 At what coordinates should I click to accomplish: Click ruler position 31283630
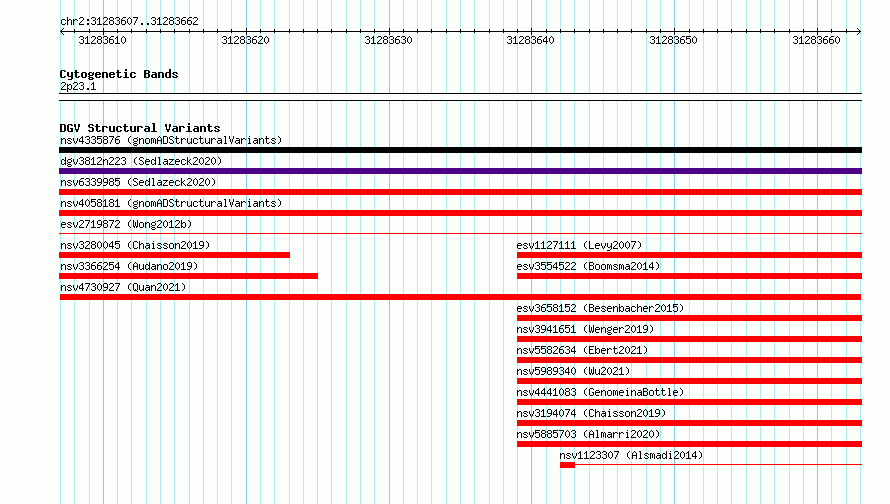click(388, 40)
